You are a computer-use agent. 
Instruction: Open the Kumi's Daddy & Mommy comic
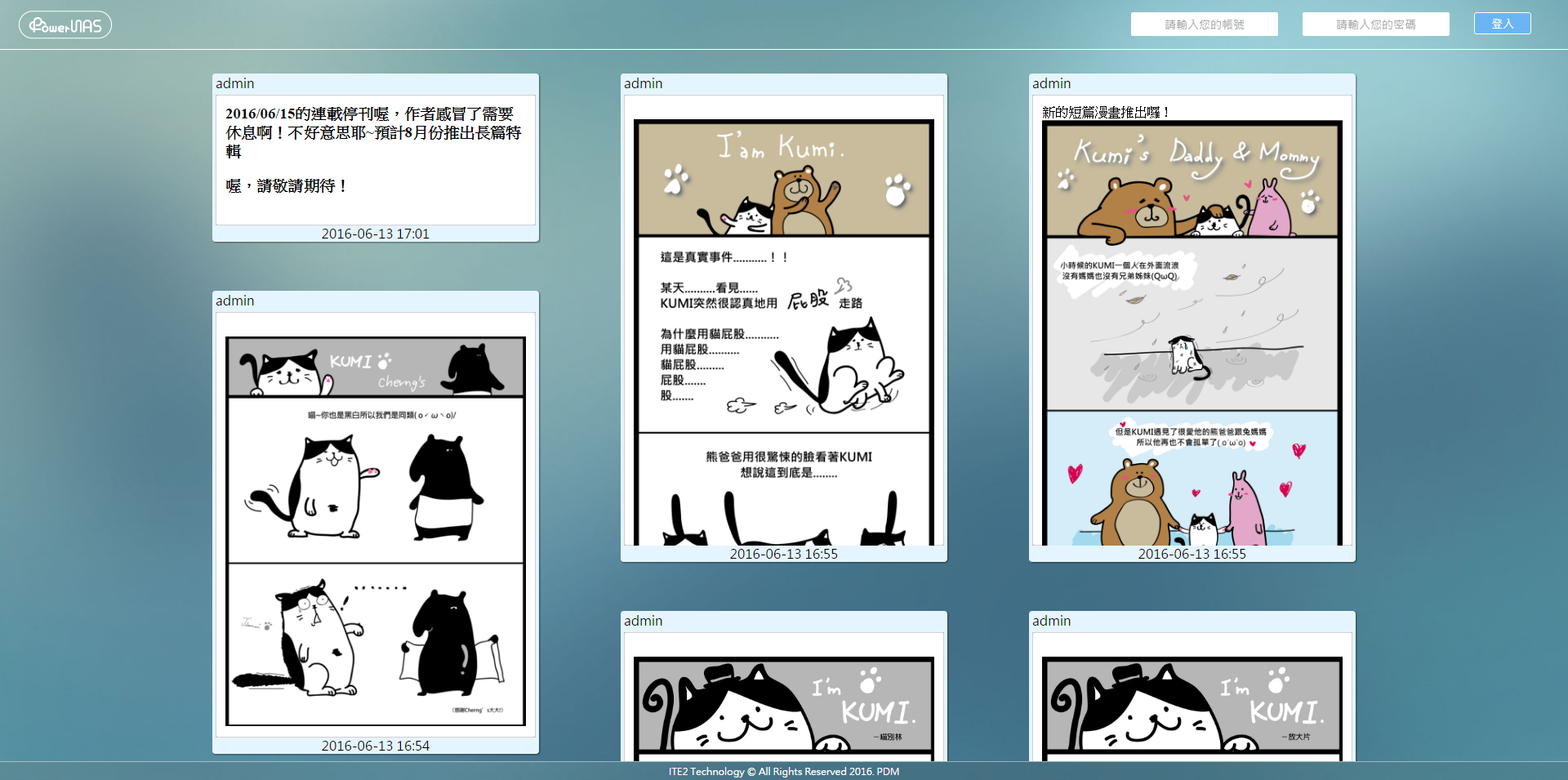(x=1192, y=333)
